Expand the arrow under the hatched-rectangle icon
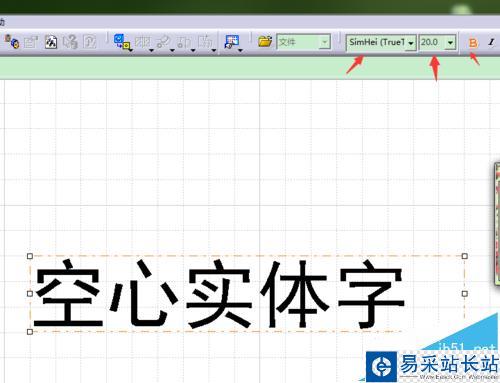Screen dimensions: 500x383 point(151,50)
